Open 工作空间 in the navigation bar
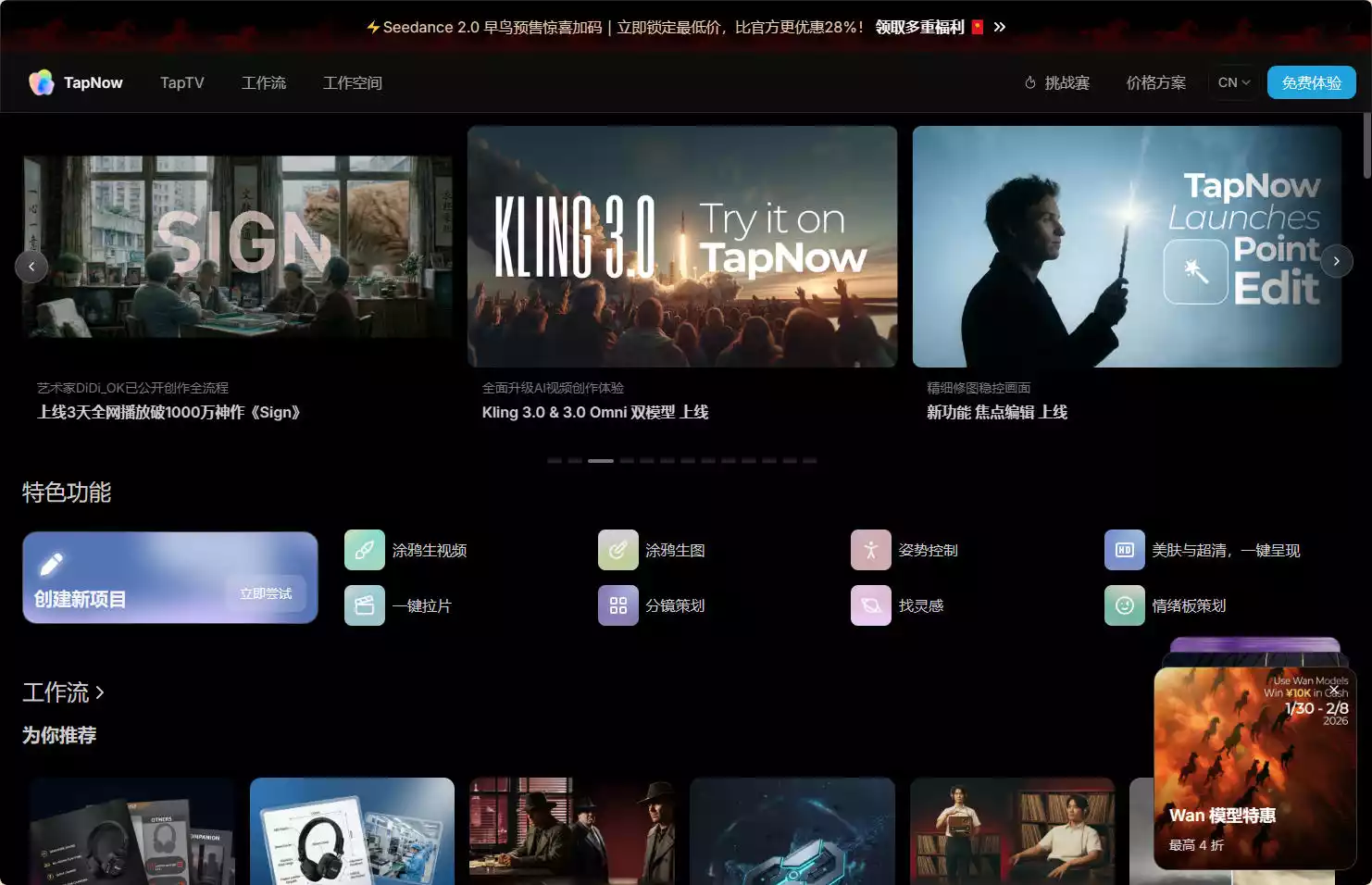1372x885 pixels. 353,82
